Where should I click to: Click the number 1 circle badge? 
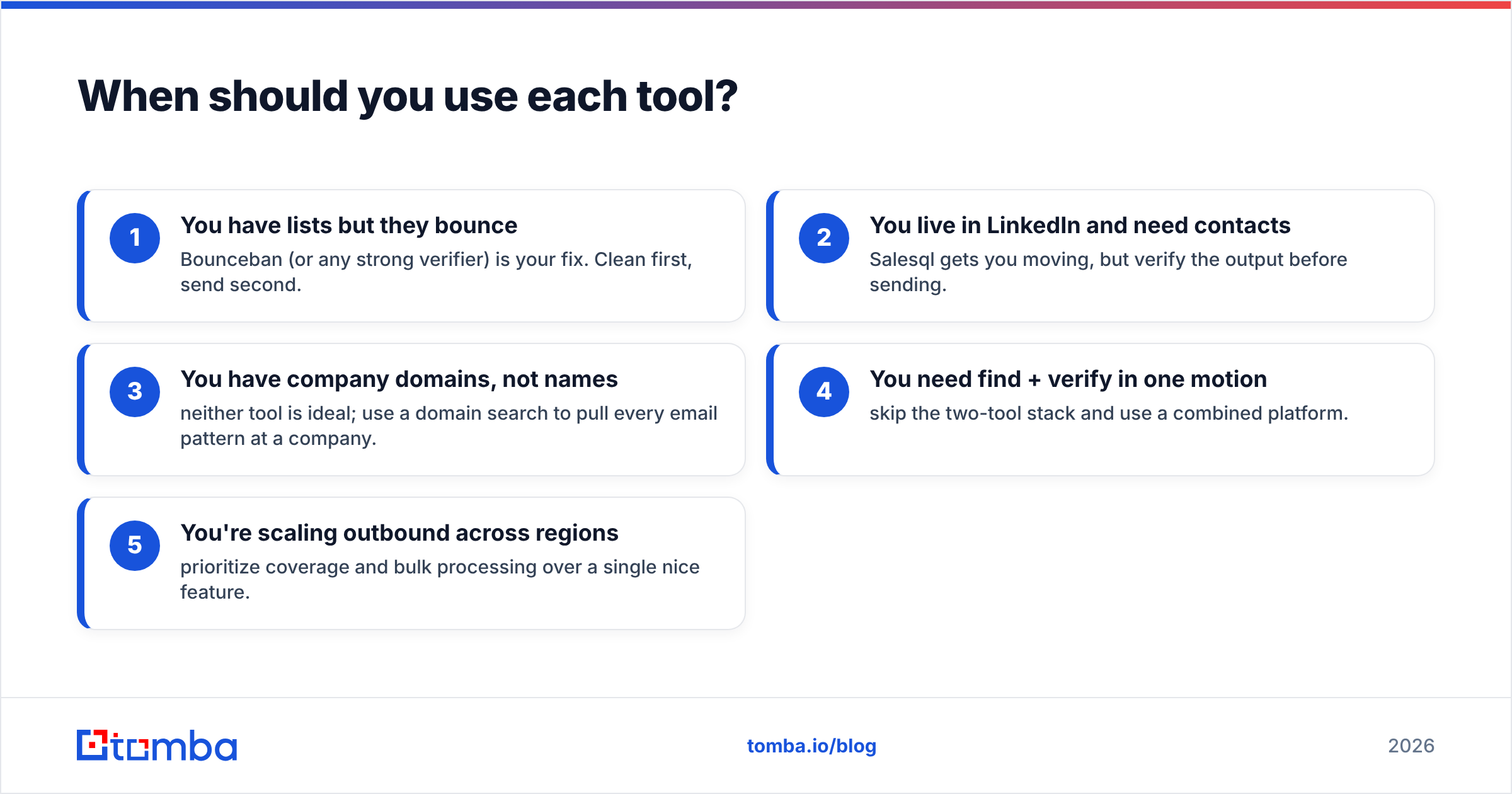pos(135,238)
